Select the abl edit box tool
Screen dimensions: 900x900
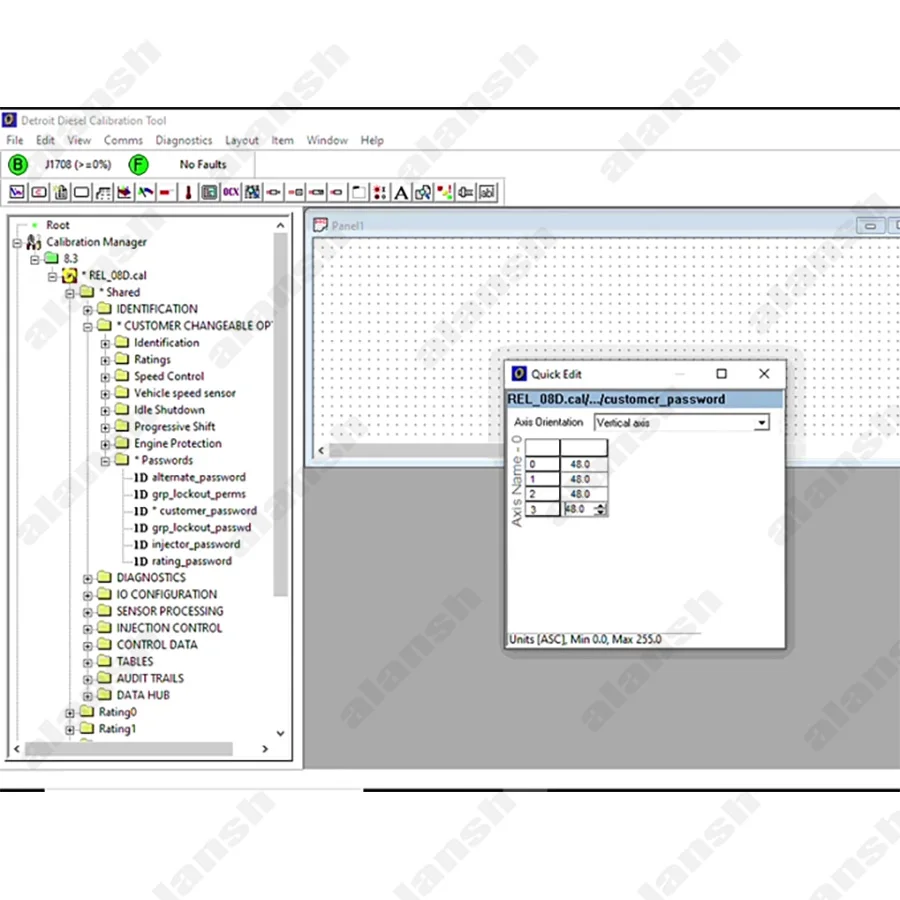487,192
